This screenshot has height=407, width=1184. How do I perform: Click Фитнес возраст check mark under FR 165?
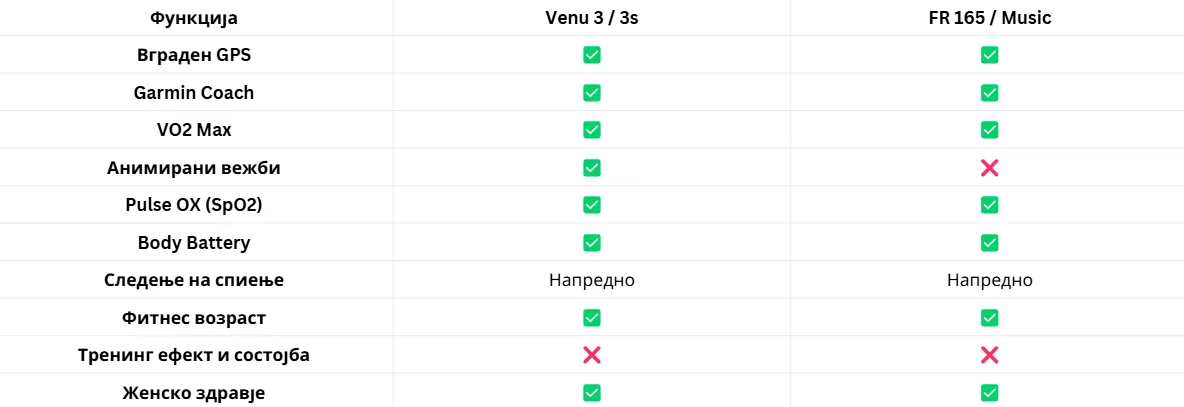pos(989,318)
